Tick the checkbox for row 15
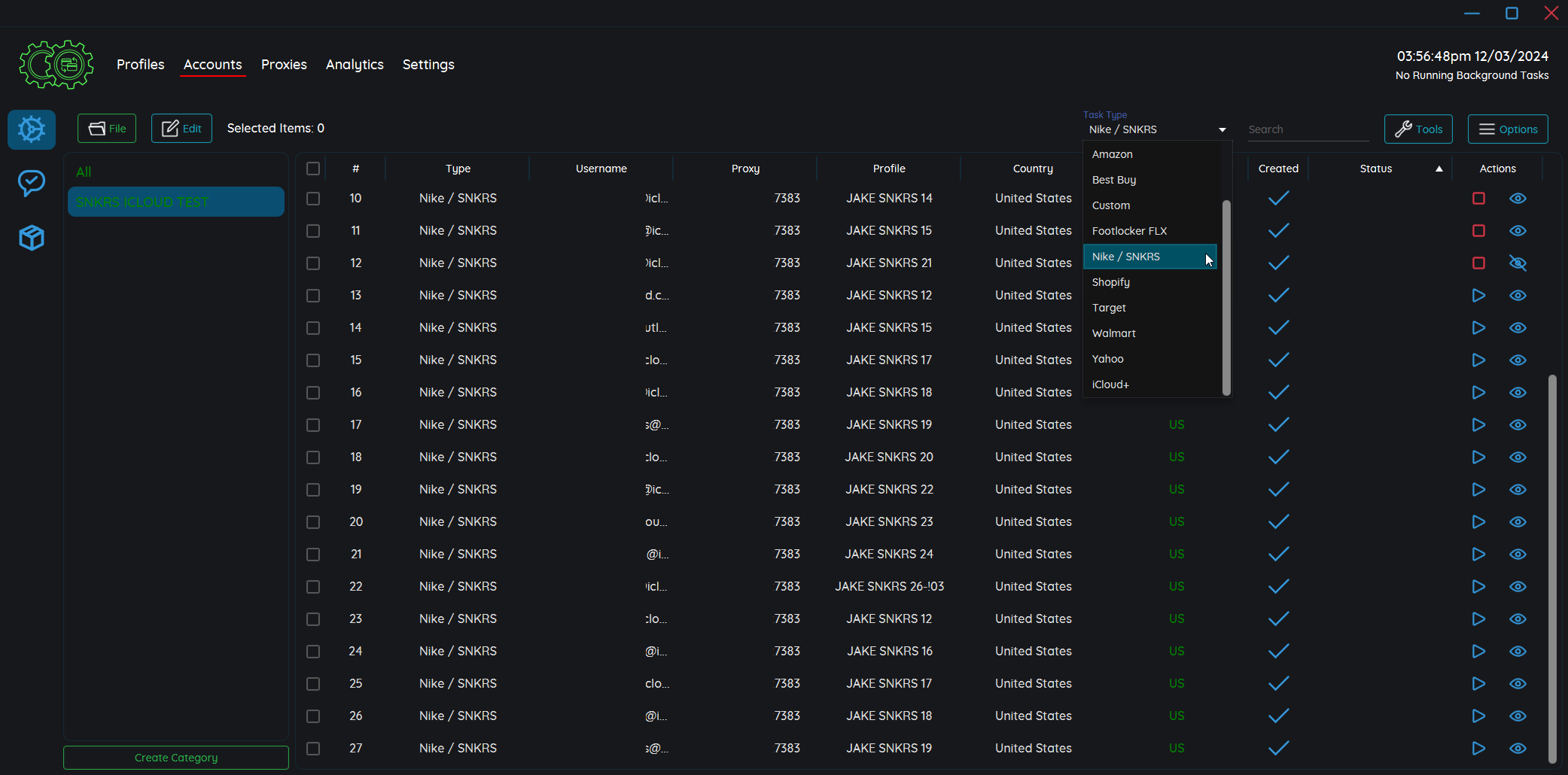This screenshot has width=1568, height=775. coord(313,360)
